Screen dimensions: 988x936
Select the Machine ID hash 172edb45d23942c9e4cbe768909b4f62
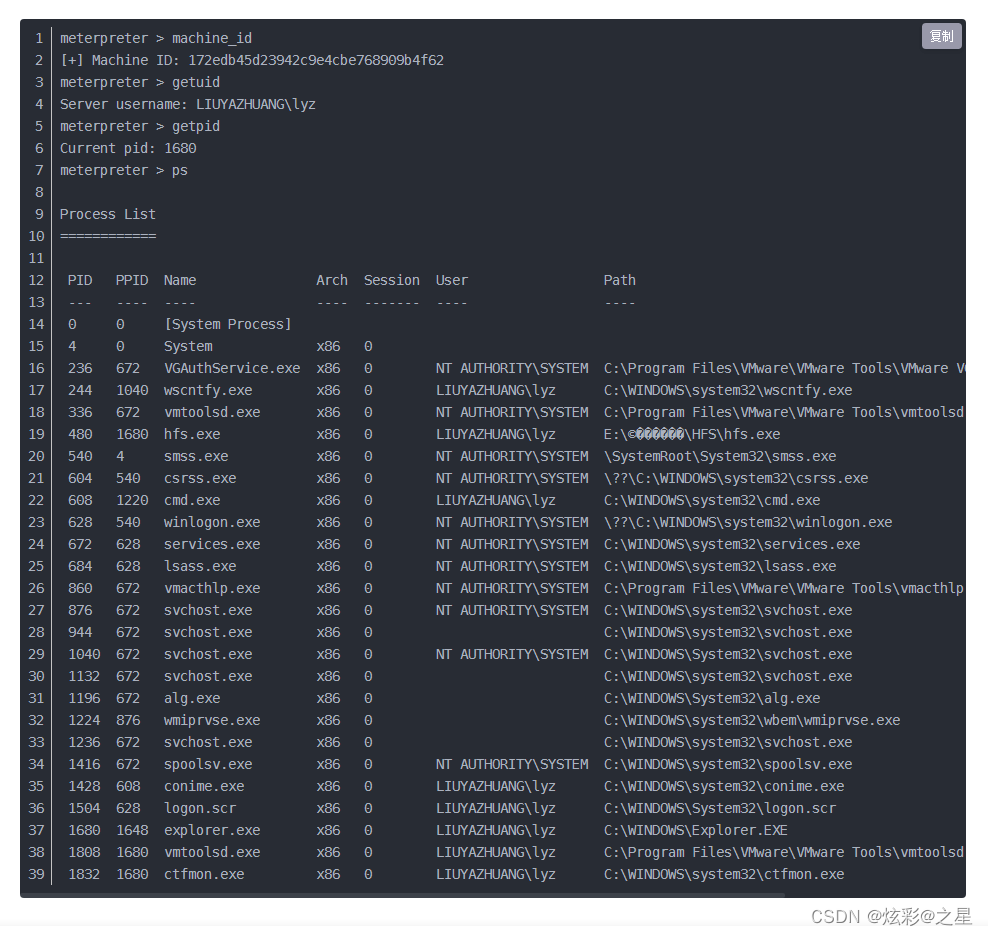(316, 61)
